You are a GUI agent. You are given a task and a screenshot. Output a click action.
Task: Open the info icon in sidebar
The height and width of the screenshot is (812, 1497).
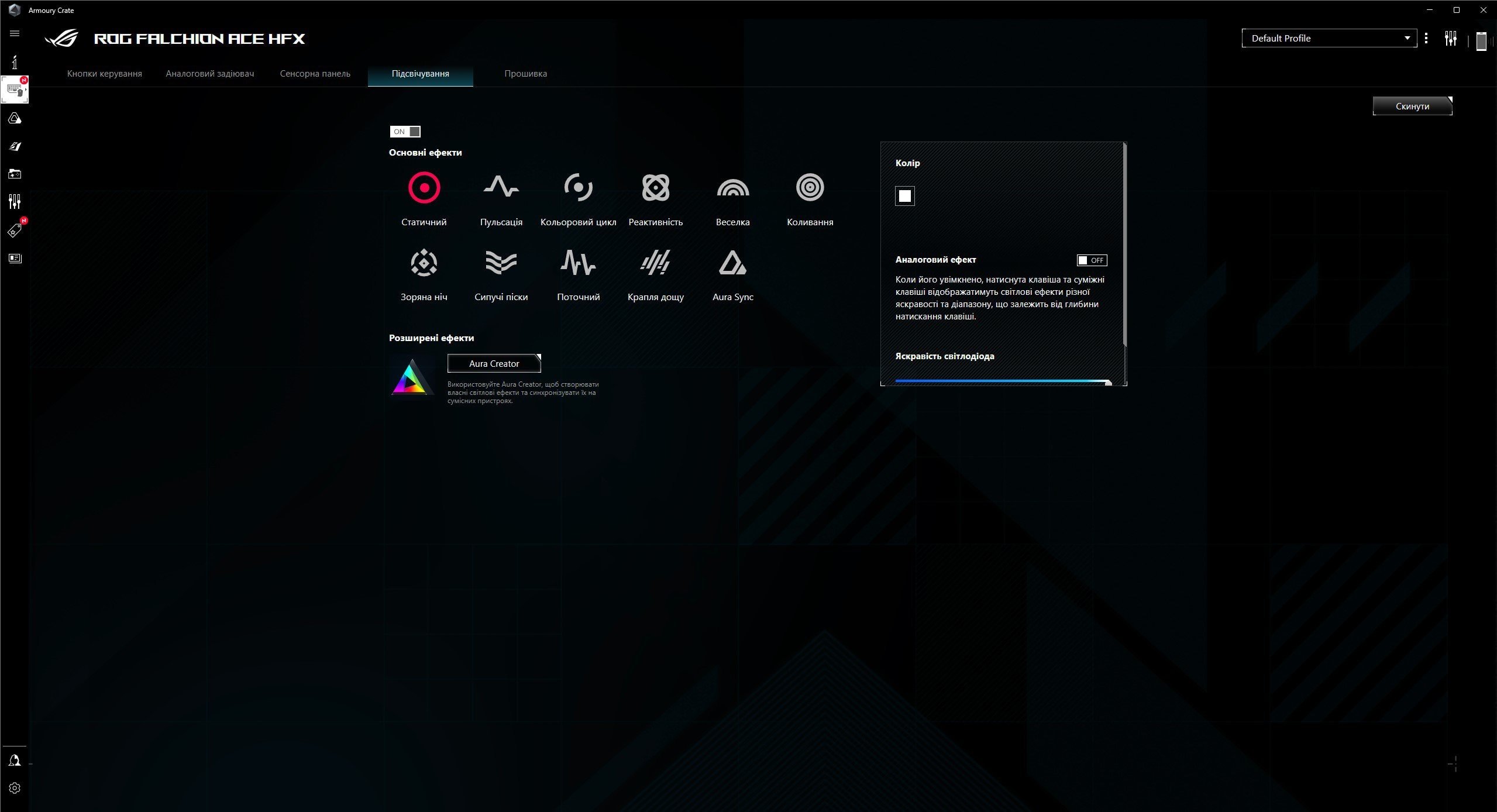(x=15, y=62)
